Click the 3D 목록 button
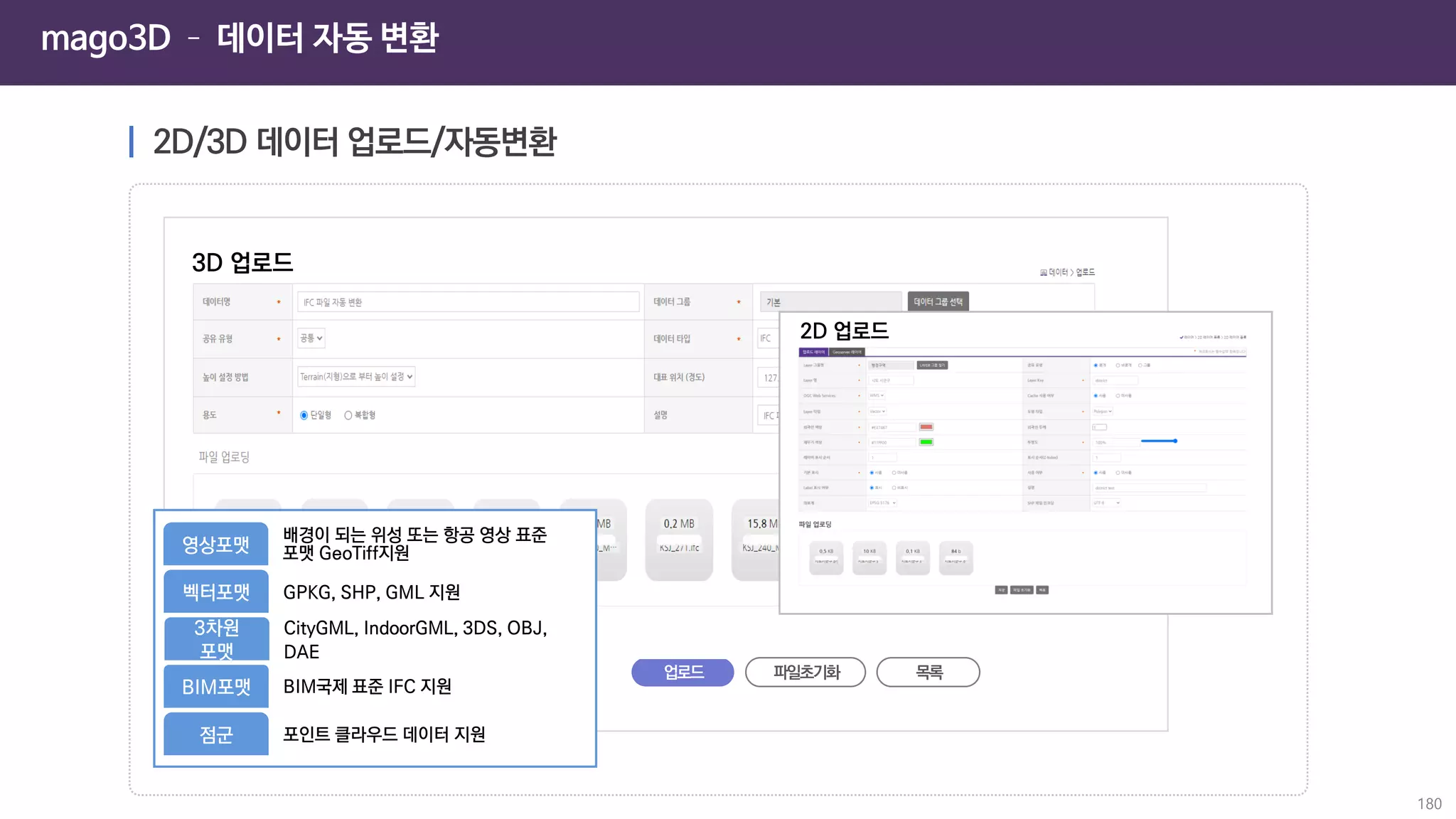The height and width of the screenshot is (819, 1456). click(928, 672)
